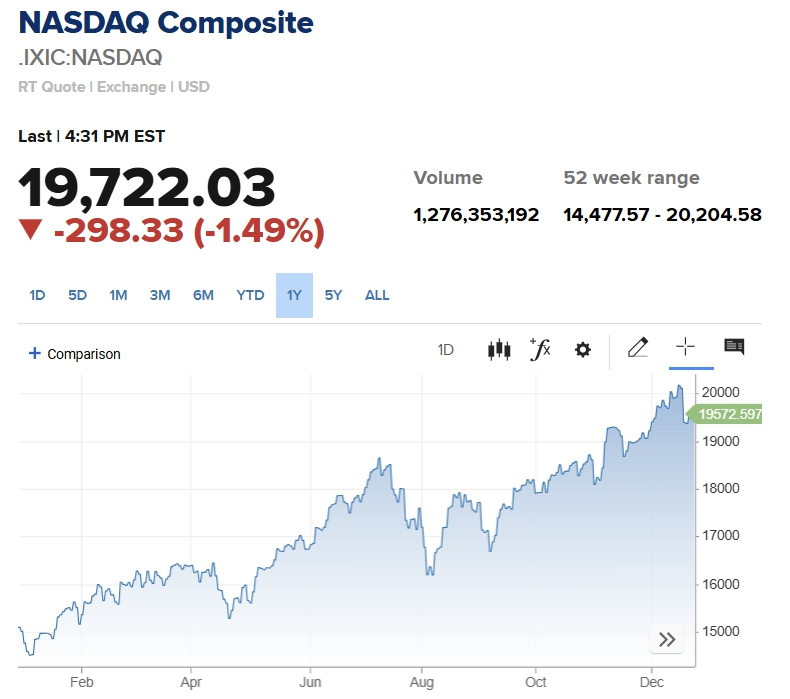This screenshot has width=790, height=699.
Task: Select the pencil drawing tool
Action: point(637,348)
